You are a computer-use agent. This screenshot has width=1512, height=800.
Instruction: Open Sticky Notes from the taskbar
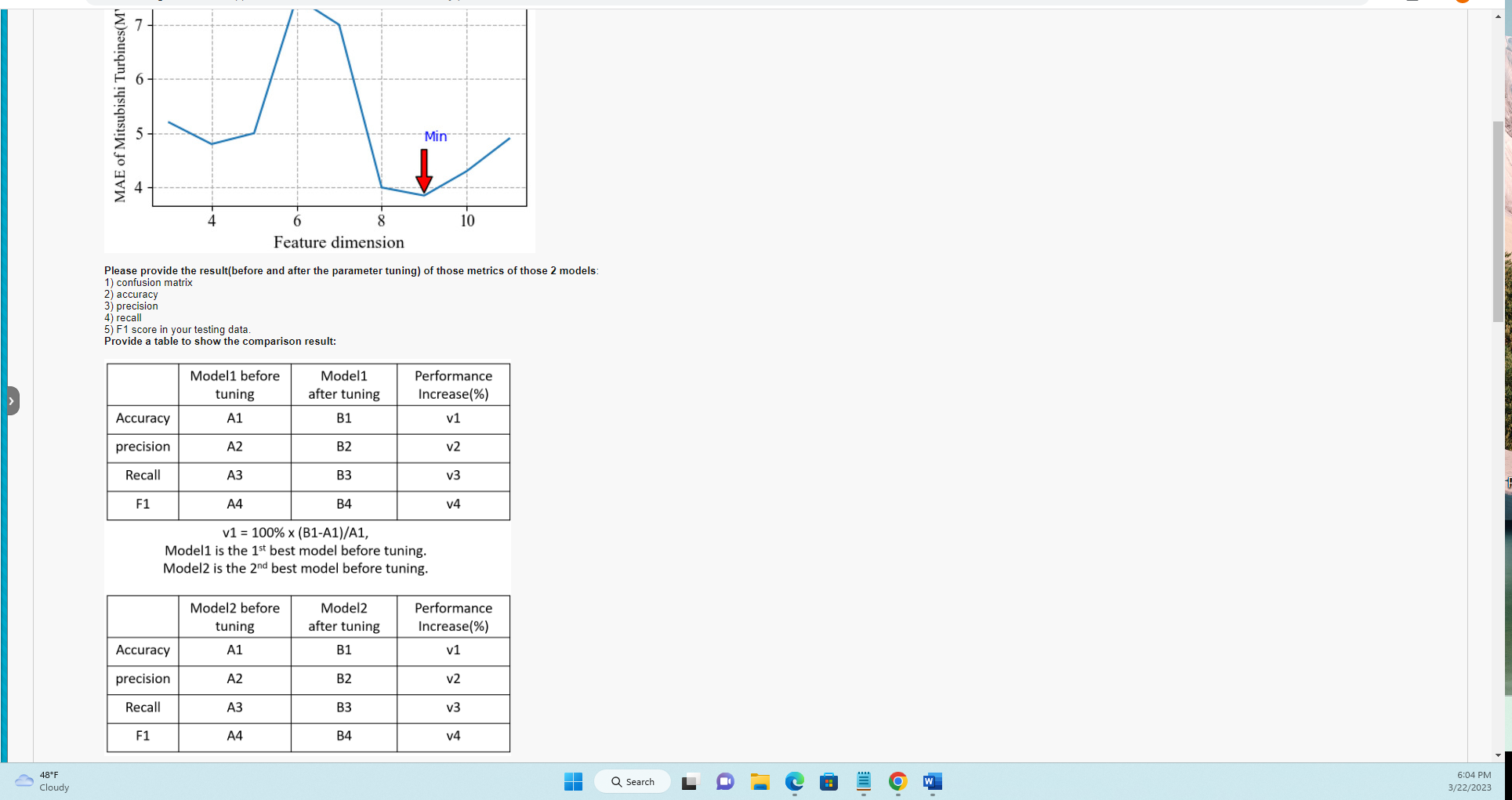[863, 781]
